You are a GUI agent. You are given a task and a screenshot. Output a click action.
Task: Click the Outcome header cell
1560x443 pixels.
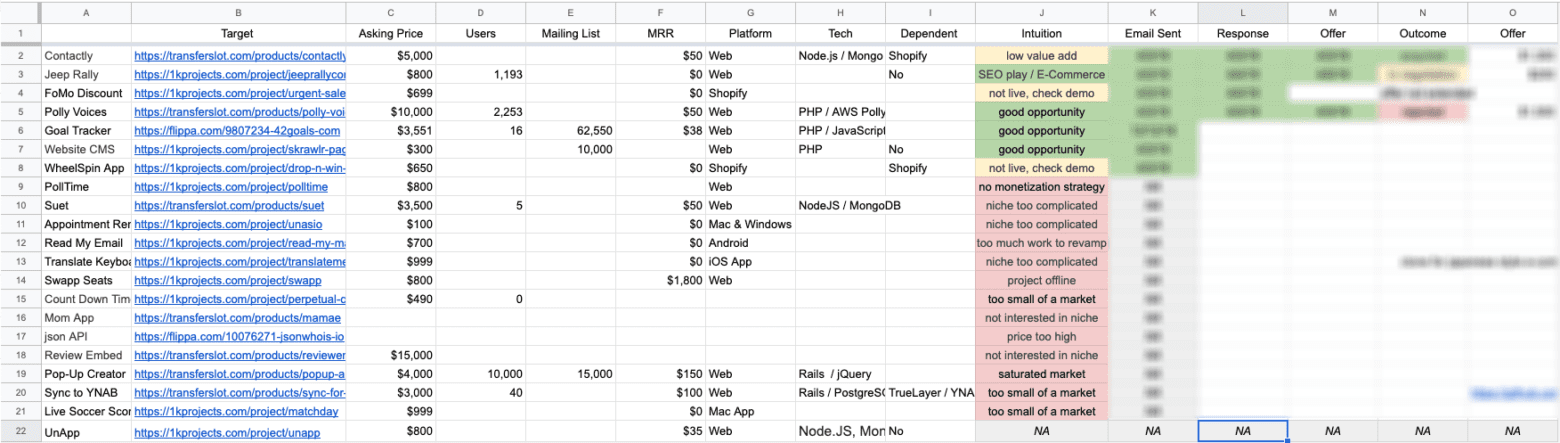[1422, 33]
